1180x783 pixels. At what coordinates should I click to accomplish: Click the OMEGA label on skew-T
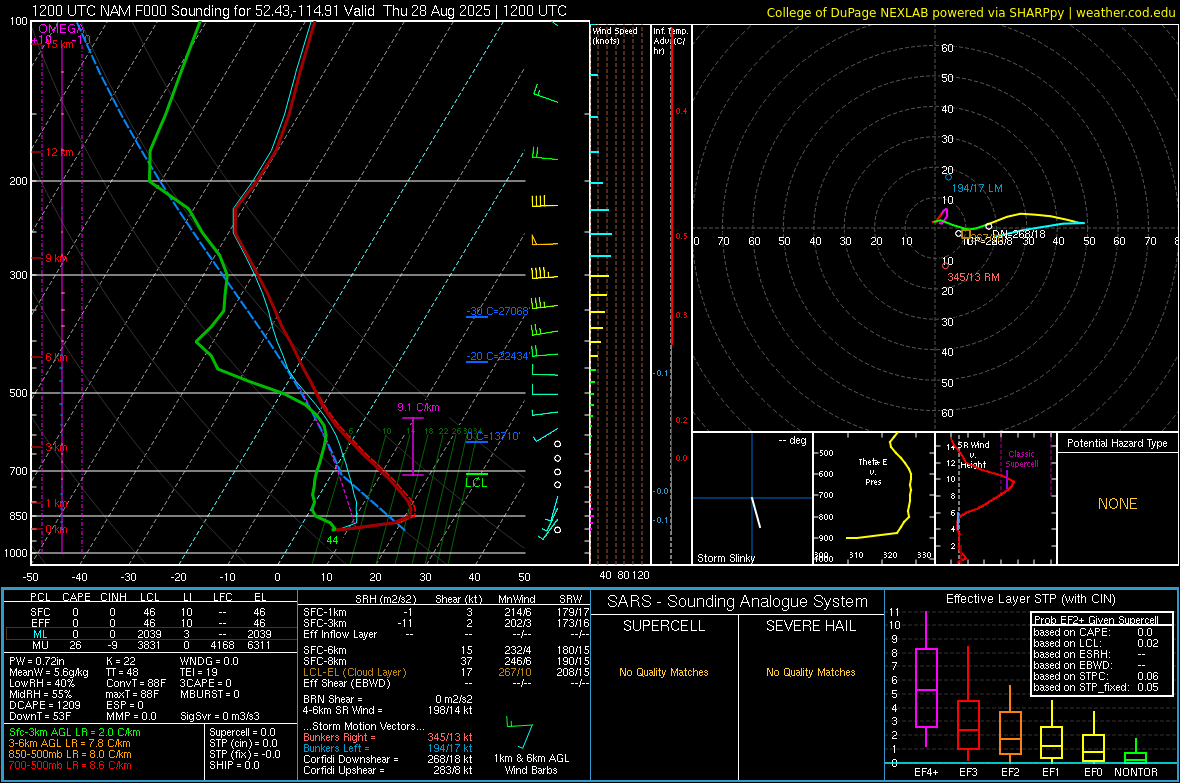point(59,29)
